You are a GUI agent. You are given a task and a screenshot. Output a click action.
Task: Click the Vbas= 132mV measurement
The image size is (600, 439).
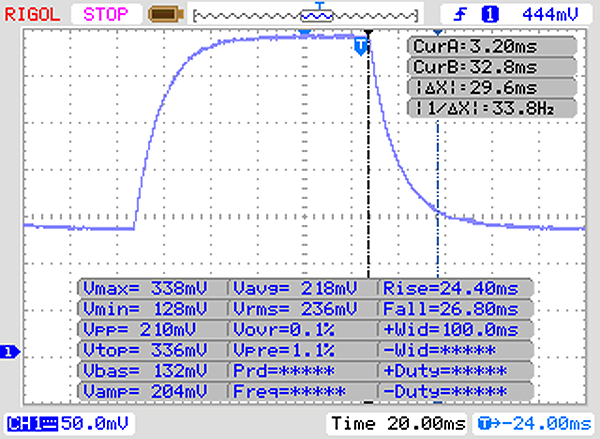tap(152, 371)
